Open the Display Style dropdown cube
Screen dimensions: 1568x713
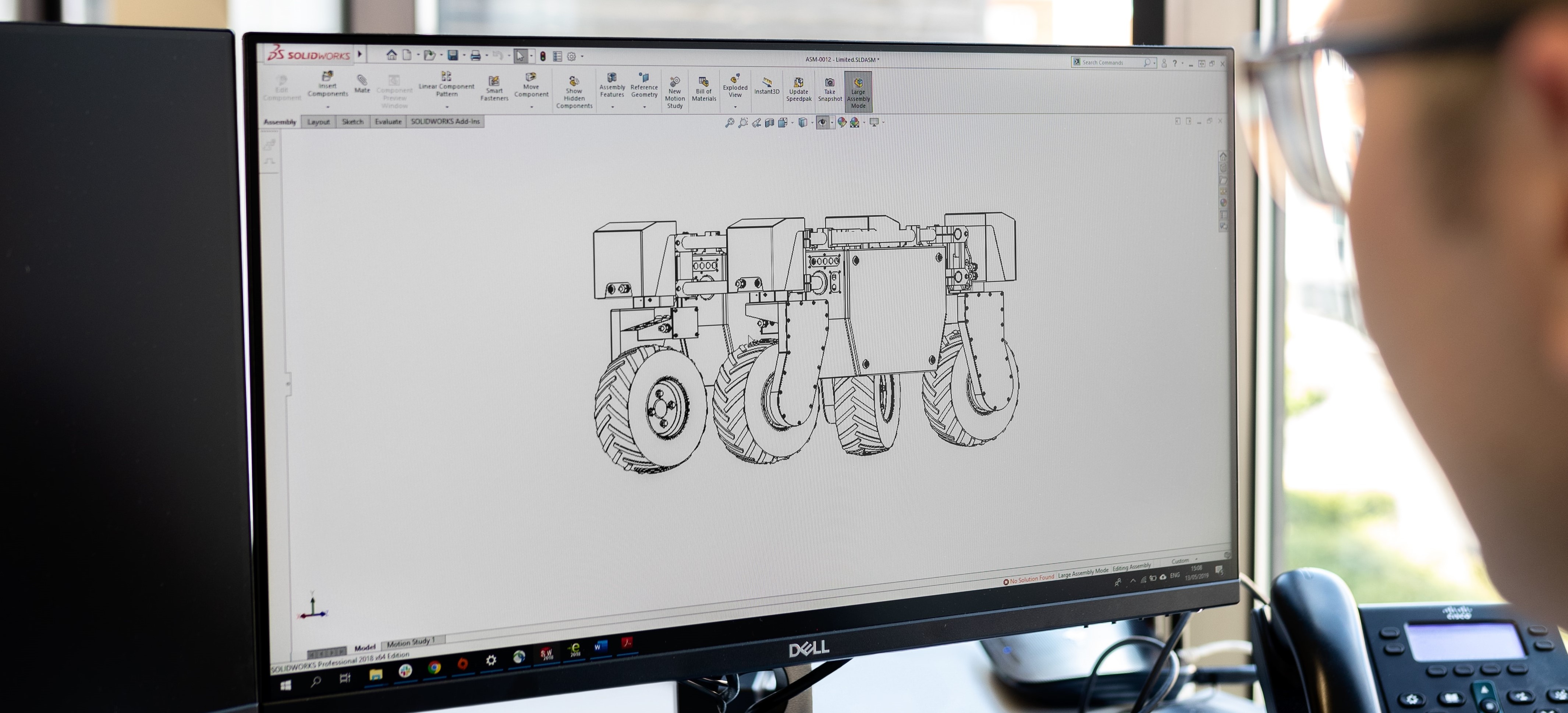pyautogui.click(x=803, y=123)
